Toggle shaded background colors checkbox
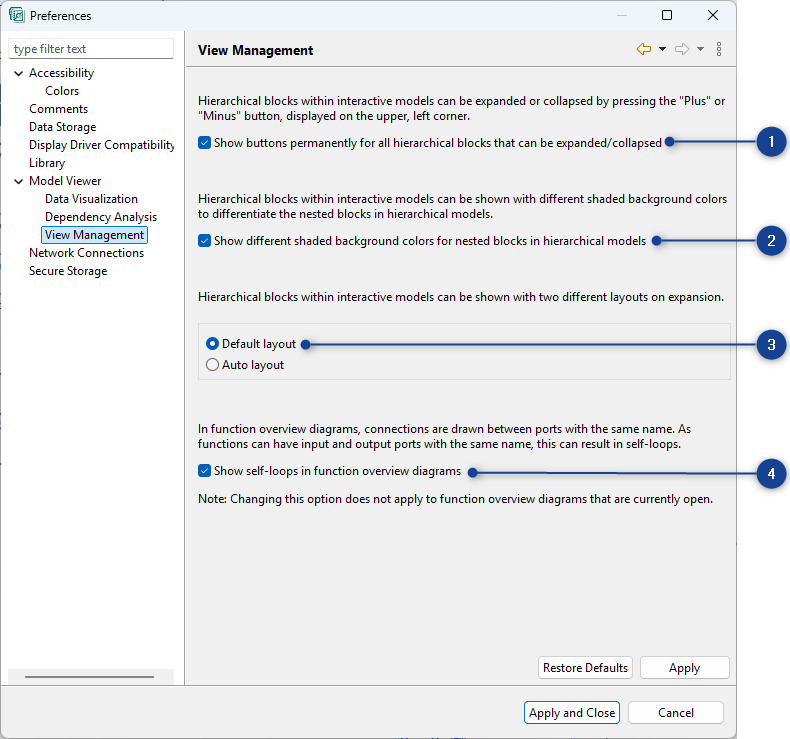This screenshot has height=739, width=790. (x=204, y=241)
